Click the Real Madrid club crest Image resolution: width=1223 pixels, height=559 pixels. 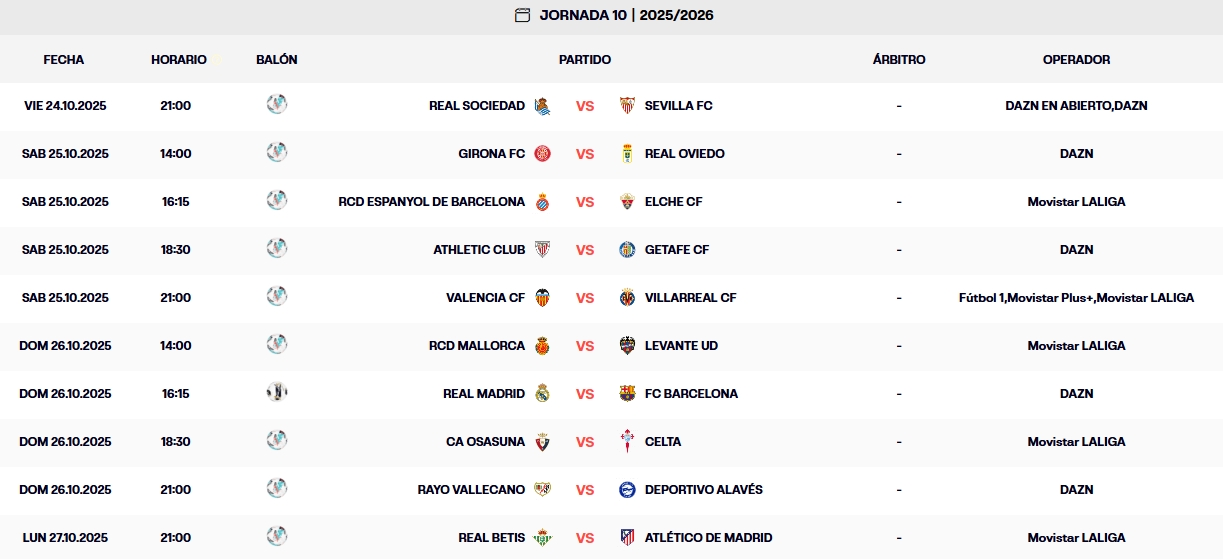coord(542,394)
